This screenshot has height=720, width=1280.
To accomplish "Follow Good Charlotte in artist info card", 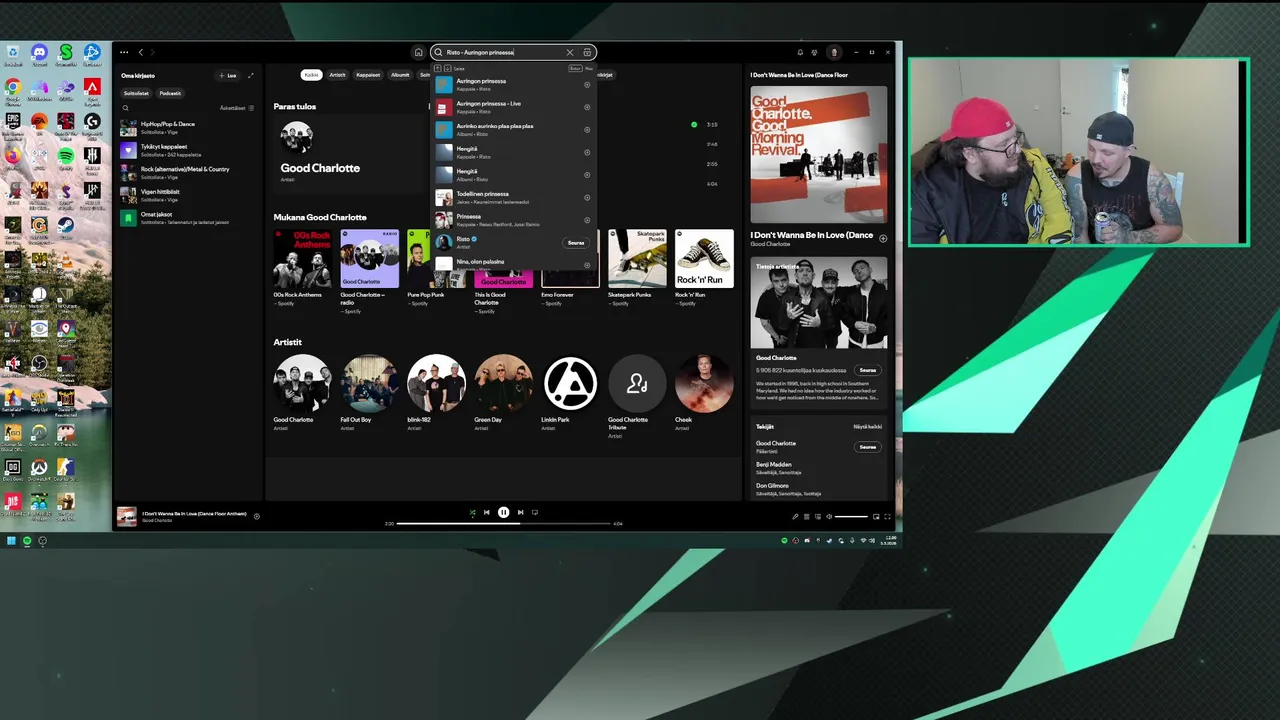I will [868, 370].
